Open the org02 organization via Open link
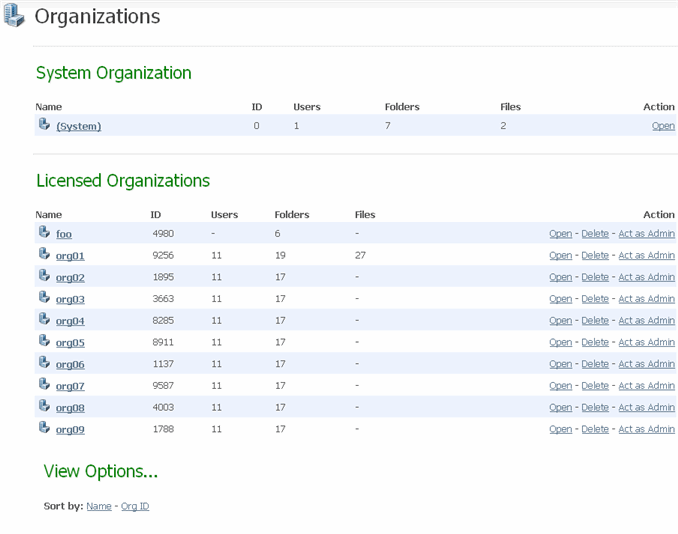This screenshot has height=534, width=678. tap(560, 277)
